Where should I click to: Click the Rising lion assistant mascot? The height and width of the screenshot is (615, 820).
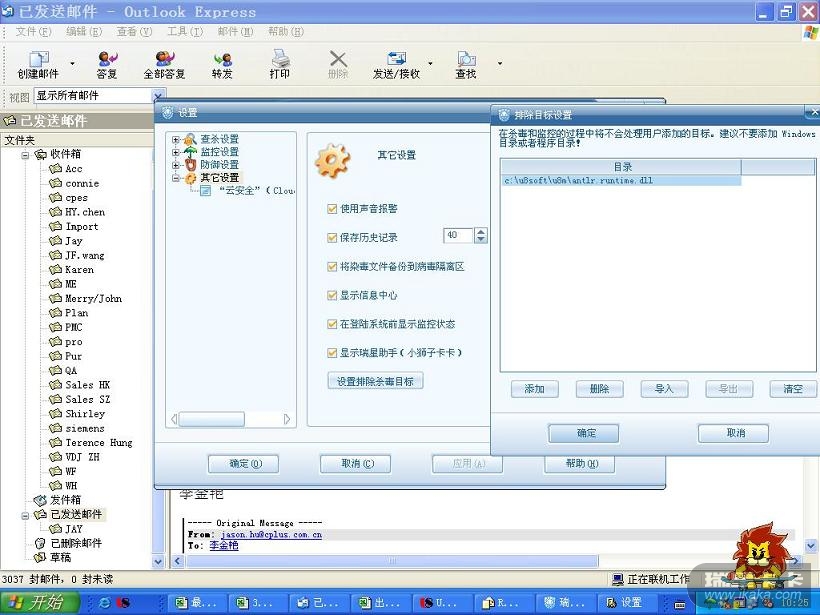click(x=762, y=554)
